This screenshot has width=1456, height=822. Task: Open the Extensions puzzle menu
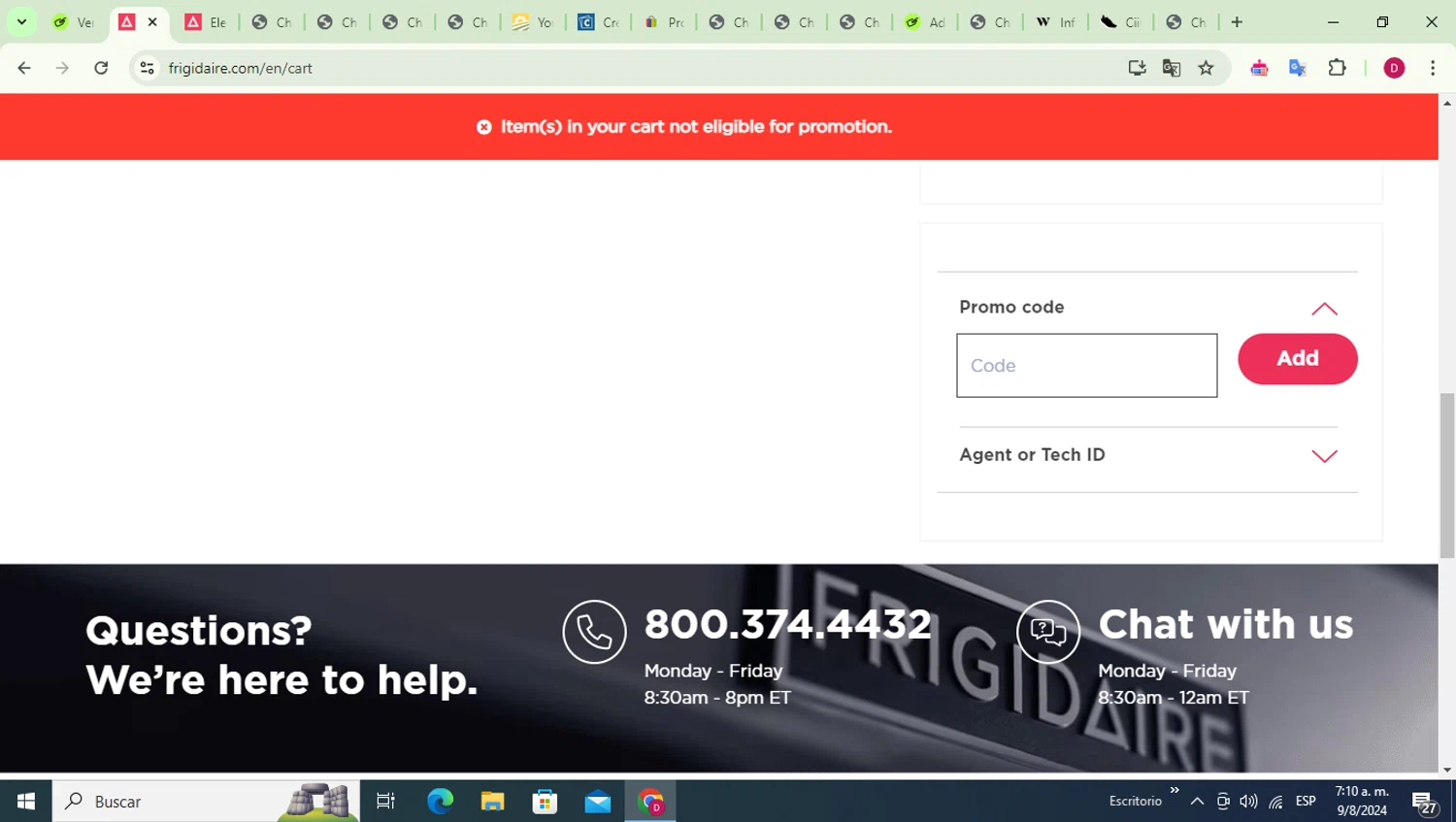point(1337,68)
